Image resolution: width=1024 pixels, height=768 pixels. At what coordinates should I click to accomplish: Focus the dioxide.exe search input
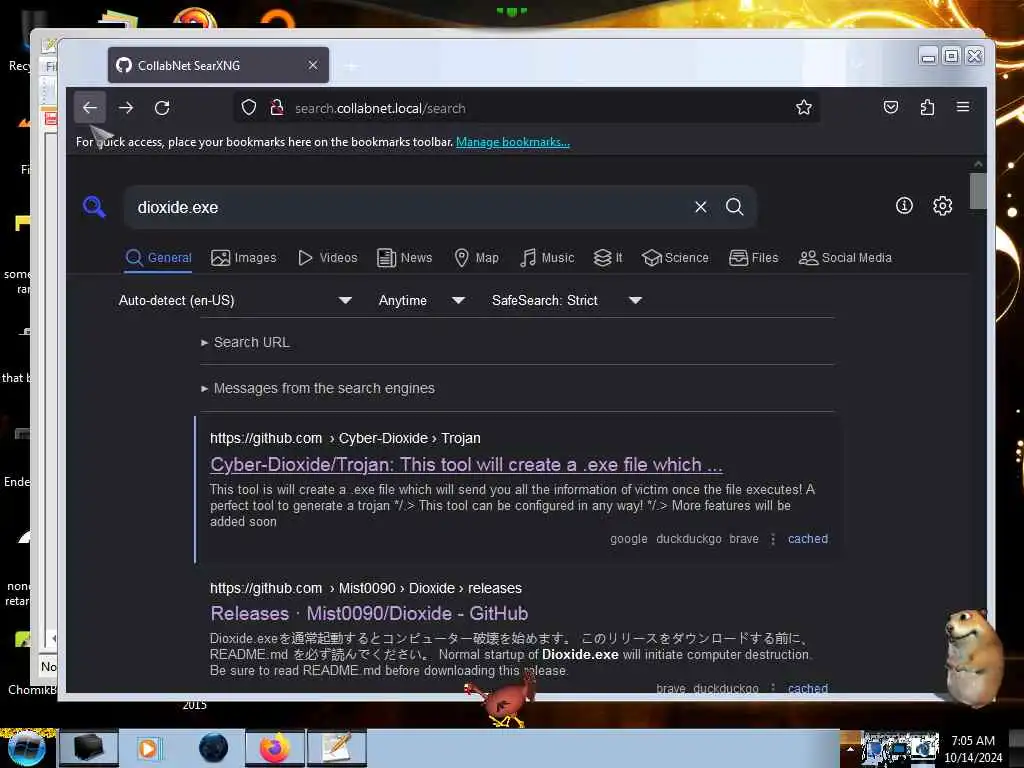point(411,207)
